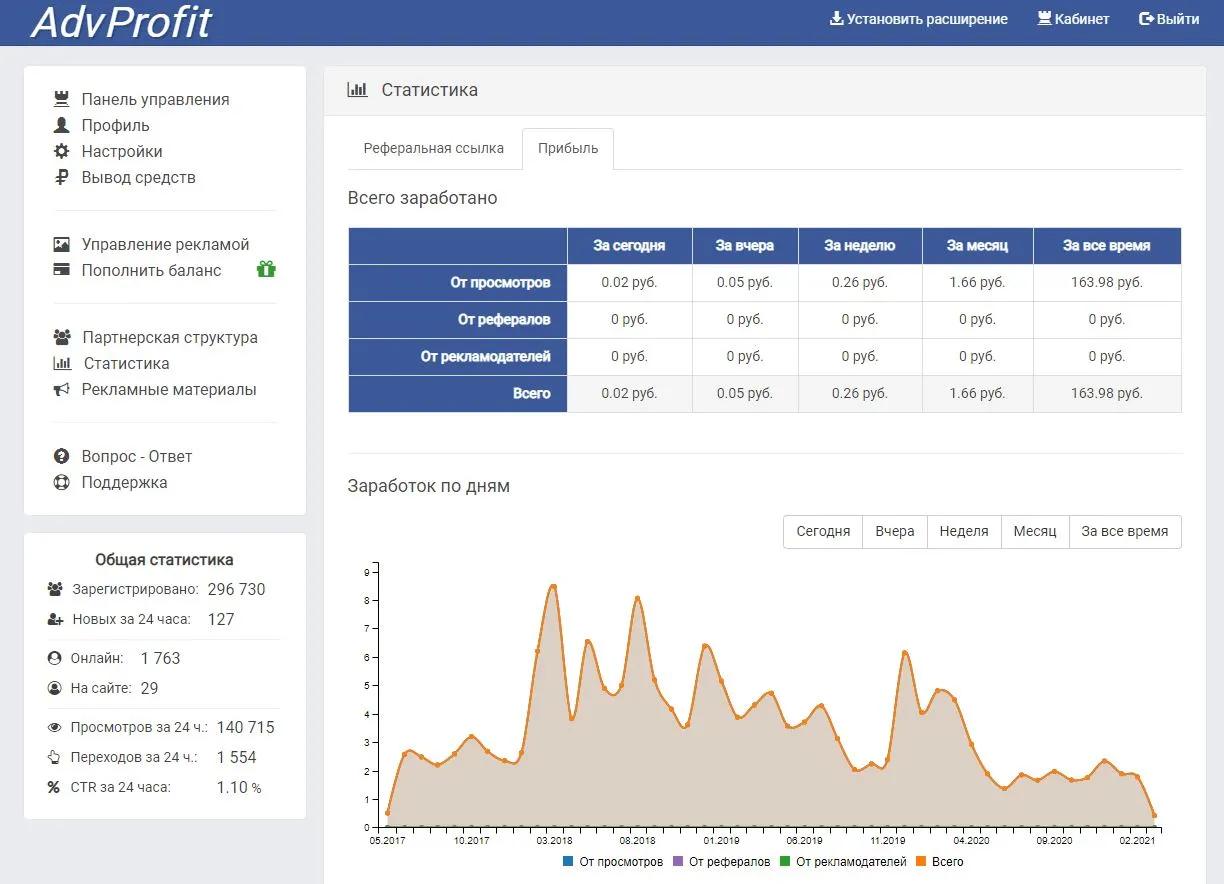Click the highest peak point at 03.2018
This screenshot has height=884, width=1224.
[x=553, y=586]
